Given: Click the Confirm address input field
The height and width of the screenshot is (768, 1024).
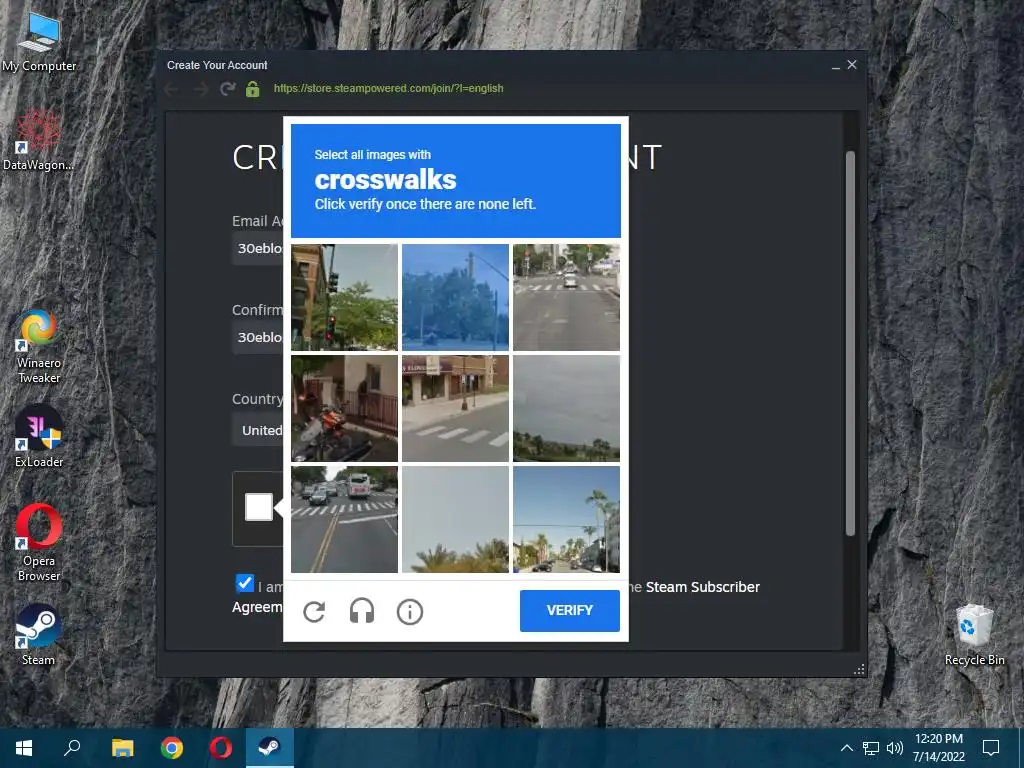Looking at the screenshot, I should [x=257, y=338].
